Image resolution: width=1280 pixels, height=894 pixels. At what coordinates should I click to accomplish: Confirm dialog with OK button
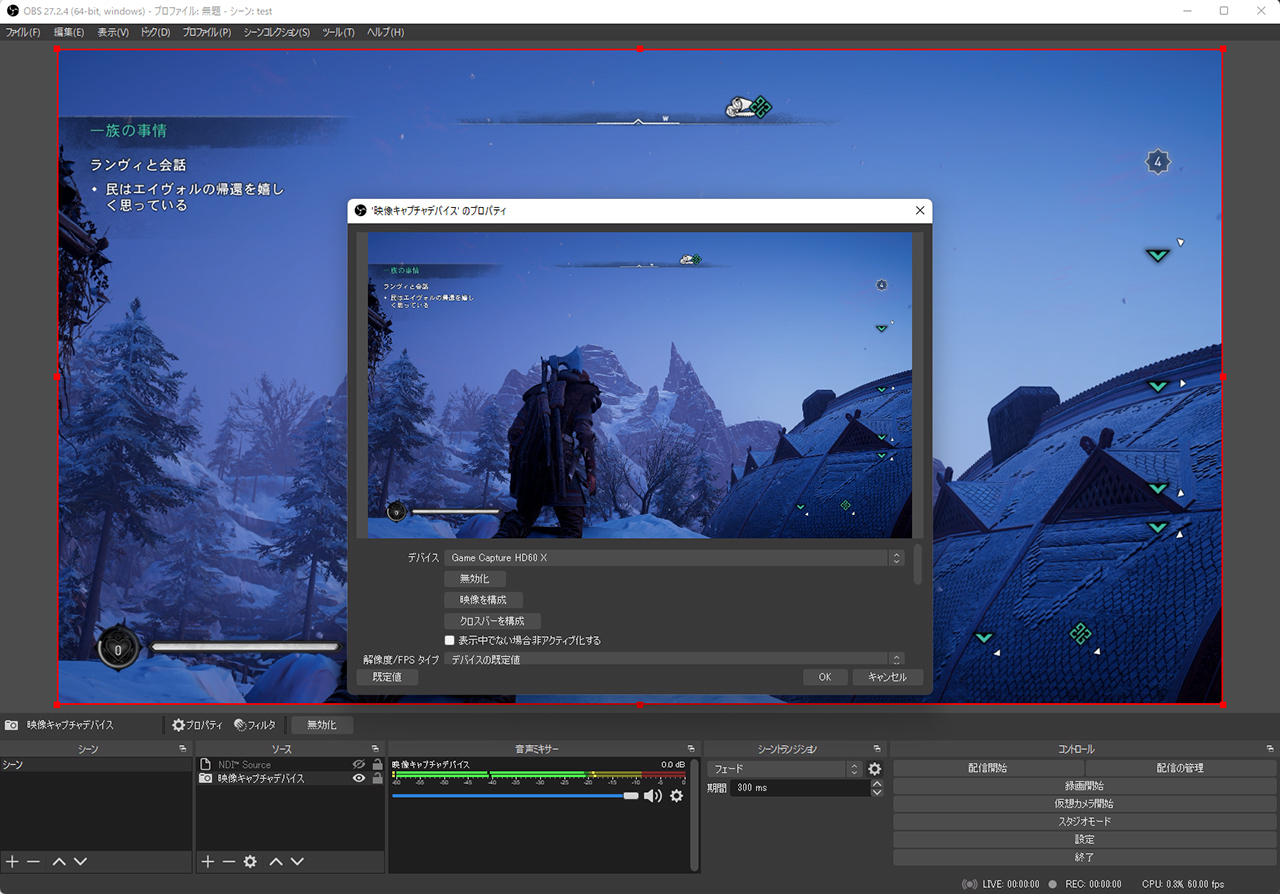[825, 677]
